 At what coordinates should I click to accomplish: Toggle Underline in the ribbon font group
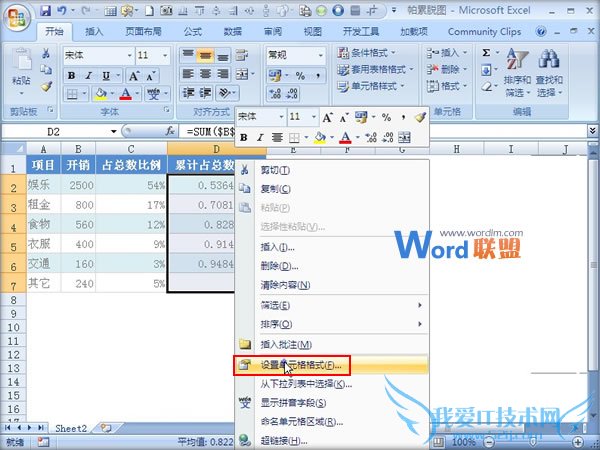click(106, 75)
